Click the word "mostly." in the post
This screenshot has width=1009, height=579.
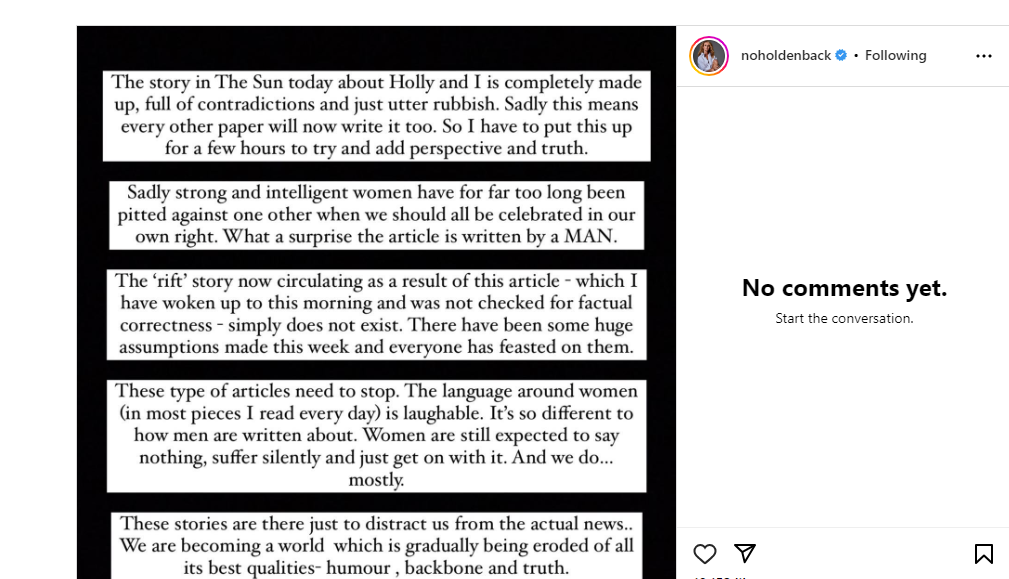pyautogui.click(x=376, y=480)
